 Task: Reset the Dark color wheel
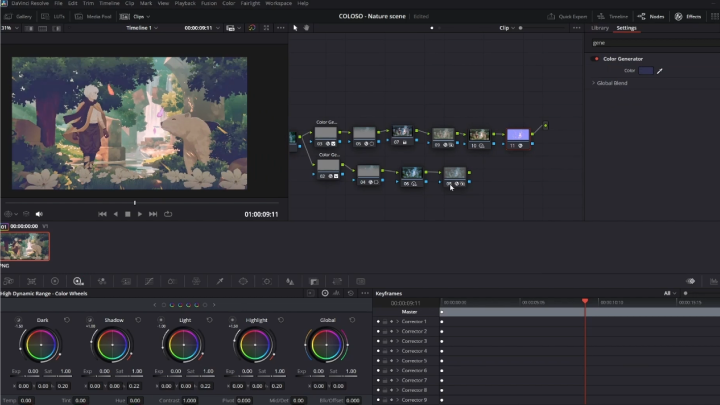(x=67, y=320)
